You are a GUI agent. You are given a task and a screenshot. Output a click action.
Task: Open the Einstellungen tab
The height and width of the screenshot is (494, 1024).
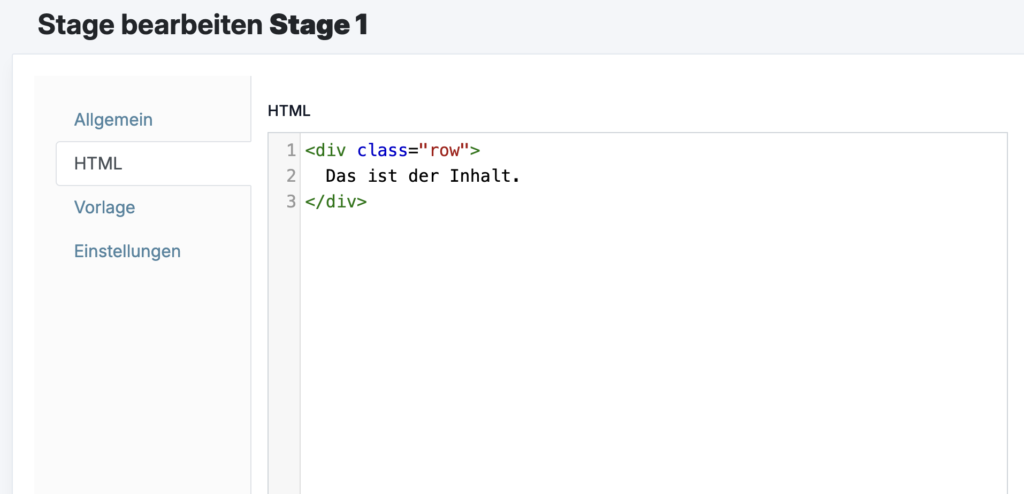tap(127, 251)
